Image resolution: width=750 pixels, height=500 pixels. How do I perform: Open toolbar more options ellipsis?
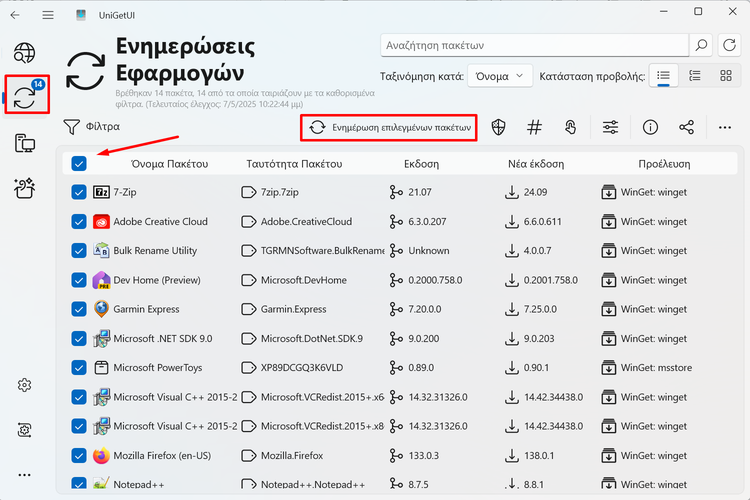725,127
